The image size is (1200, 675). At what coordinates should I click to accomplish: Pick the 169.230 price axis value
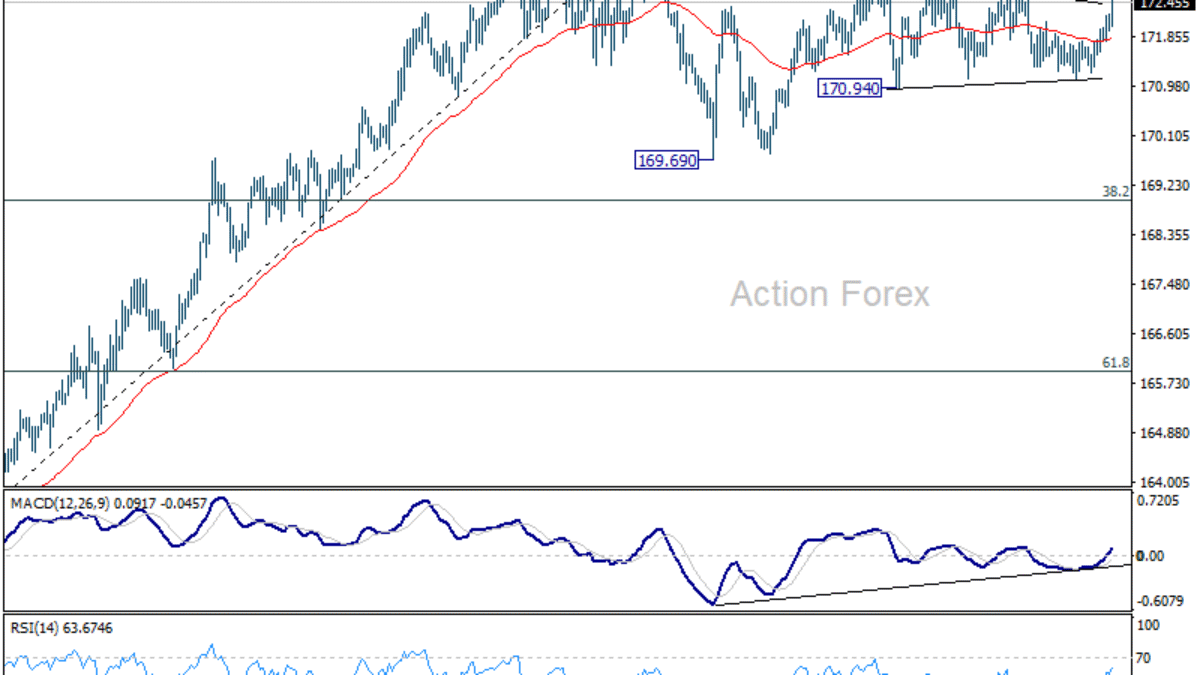[1164, 186]
